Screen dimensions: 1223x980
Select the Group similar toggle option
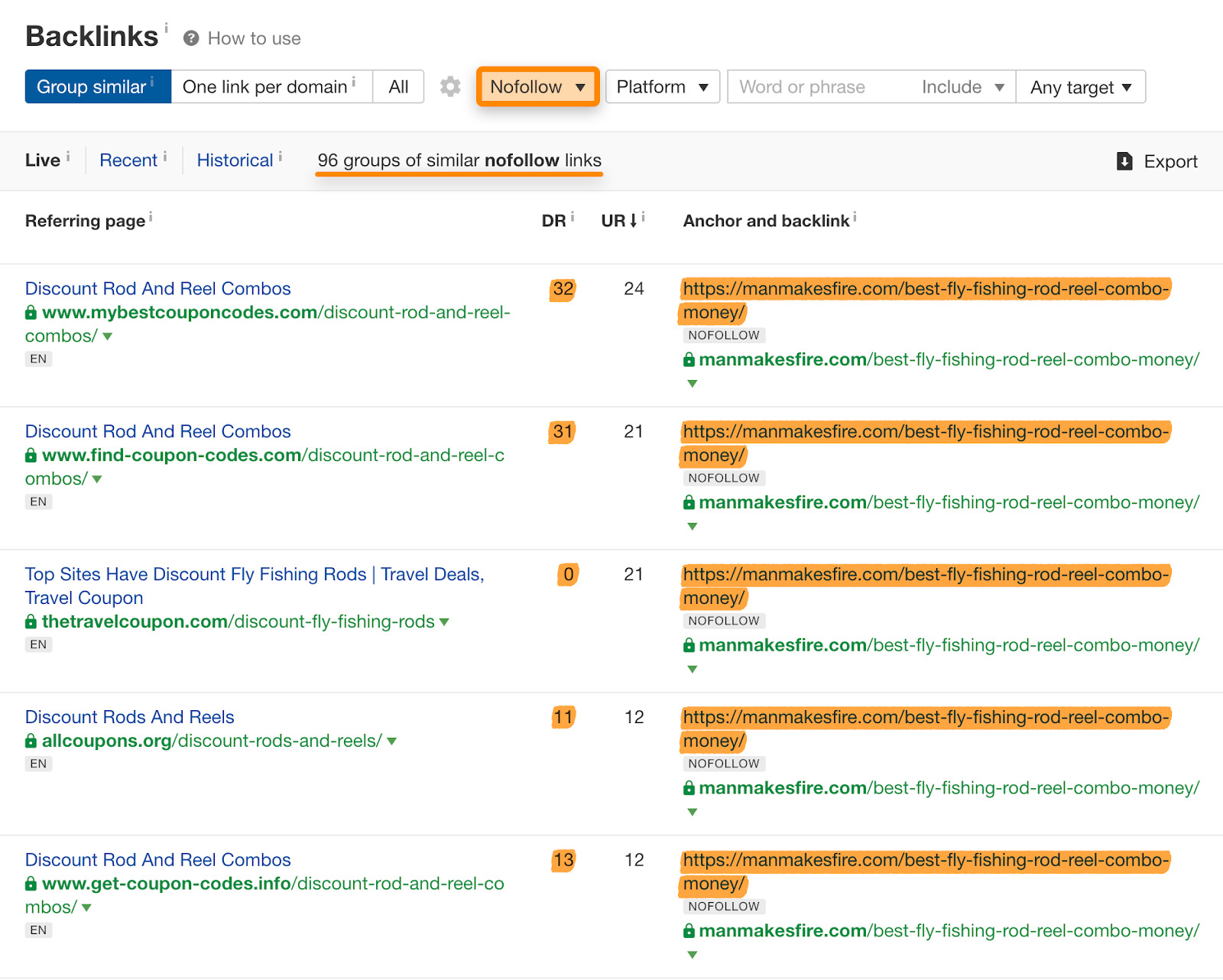(x=97, y=86)
